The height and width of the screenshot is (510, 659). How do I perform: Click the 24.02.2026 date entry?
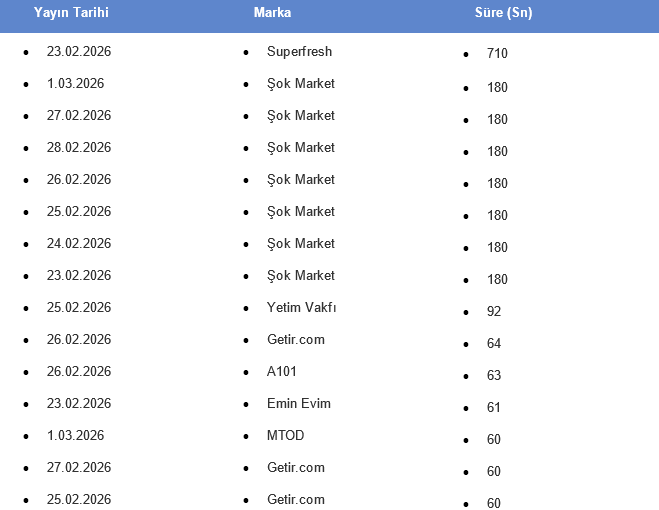click(x=79, y=243)
